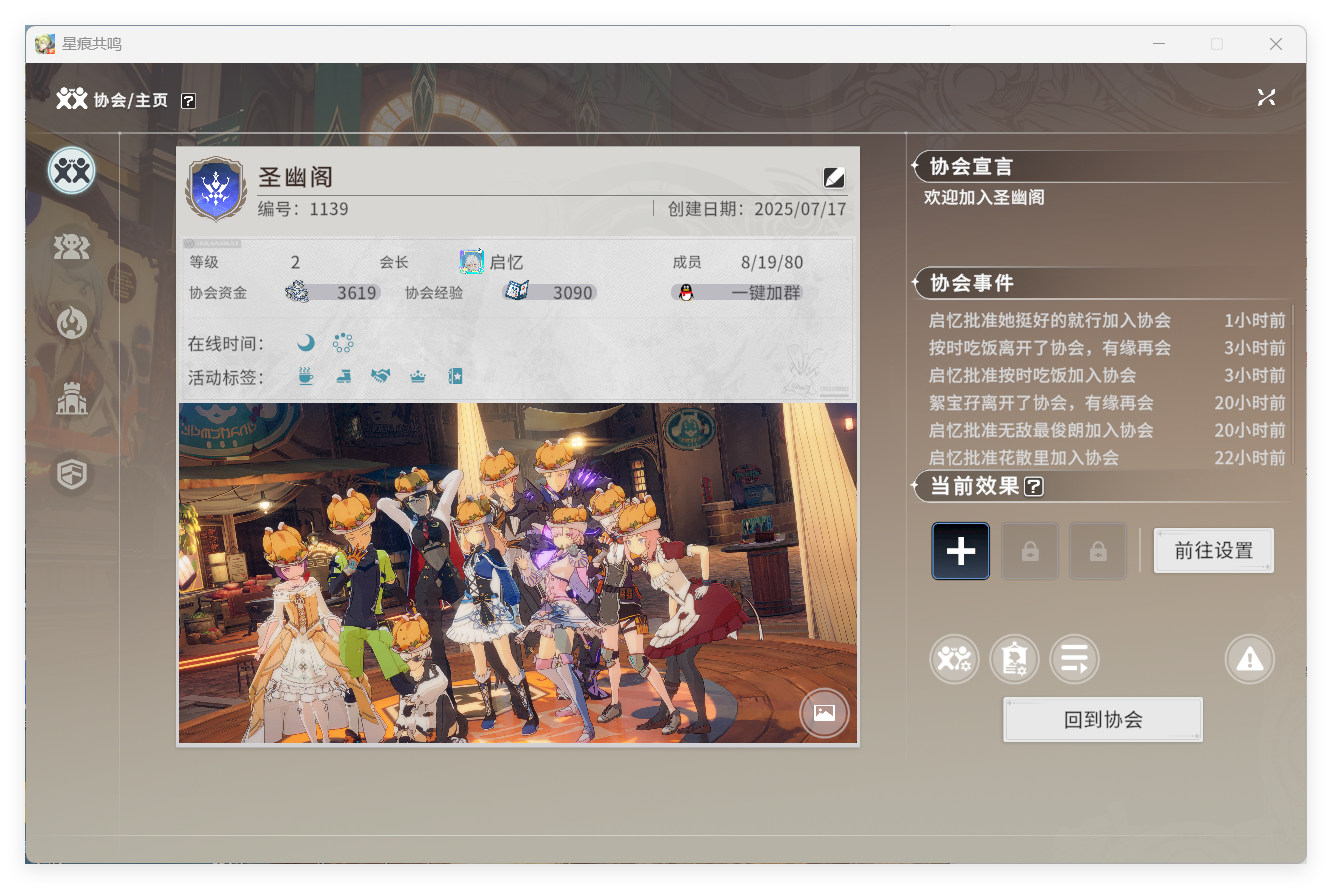This screenshot has width=1332, height=889.
Task: Edit guild info with the pencil icon
Action: 834,177
